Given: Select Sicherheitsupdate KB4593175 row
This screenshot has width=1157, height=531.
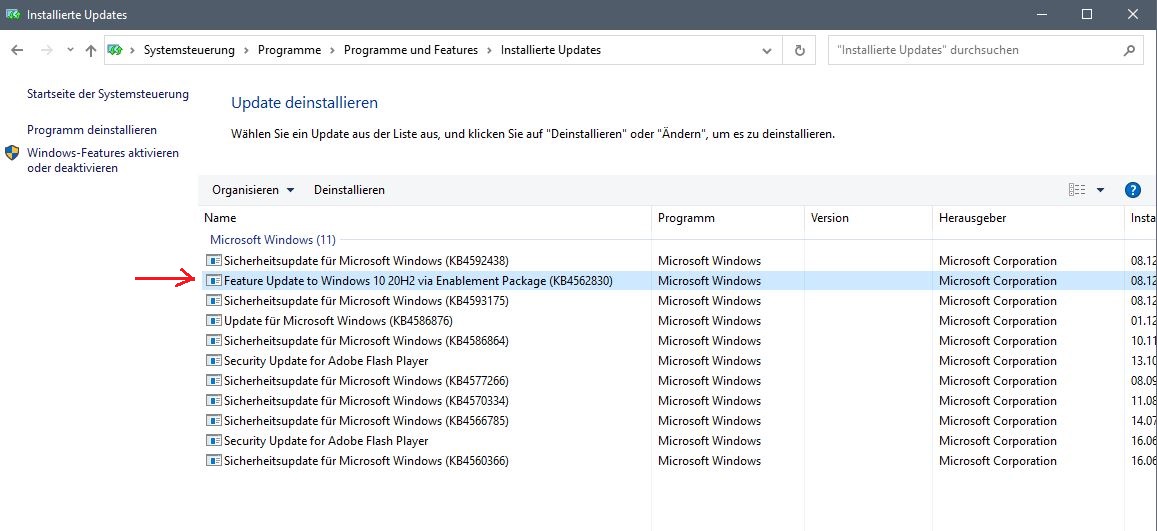Looking at the screenshot, I should point(678,301).
